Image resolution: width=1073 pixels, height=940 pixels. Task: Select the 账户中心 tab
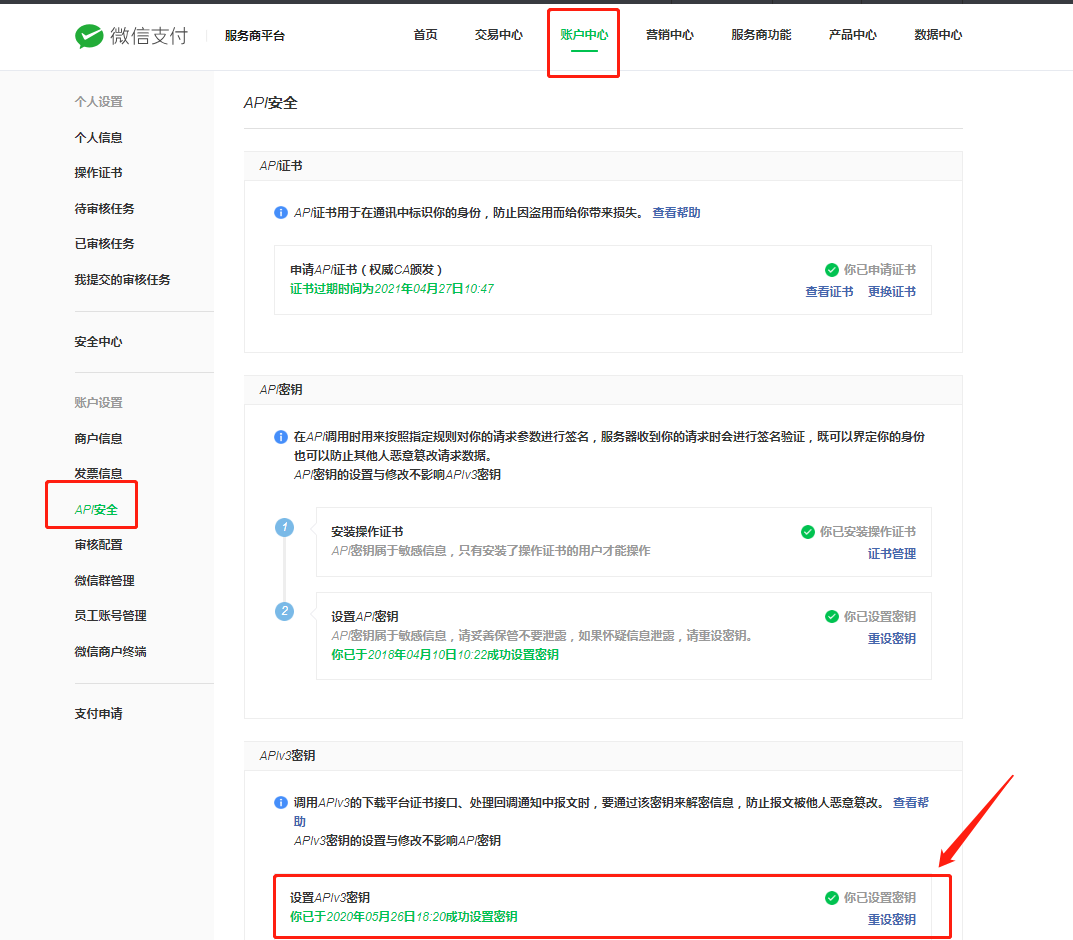pos(584,35)
